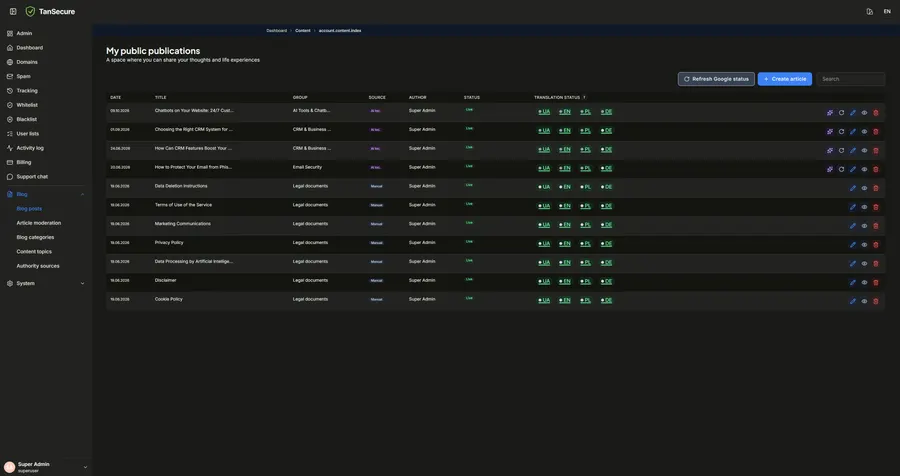900x476 pixels.
Task: Click the TanSecure shield logo
Action: coord(30,11)
